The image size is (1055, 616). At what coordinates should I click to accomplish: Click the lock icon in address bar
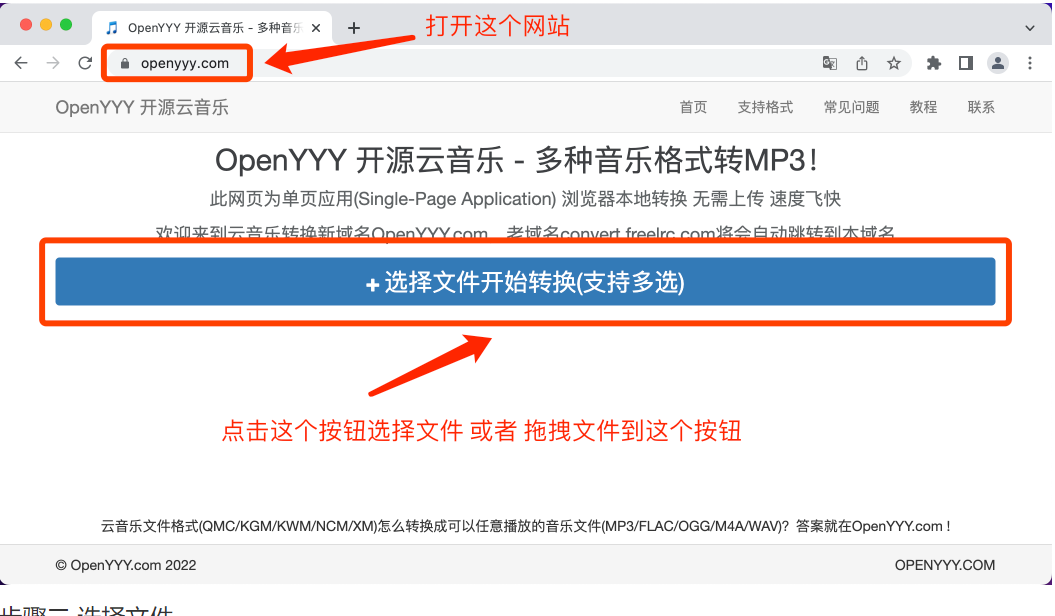pos(124,63)
